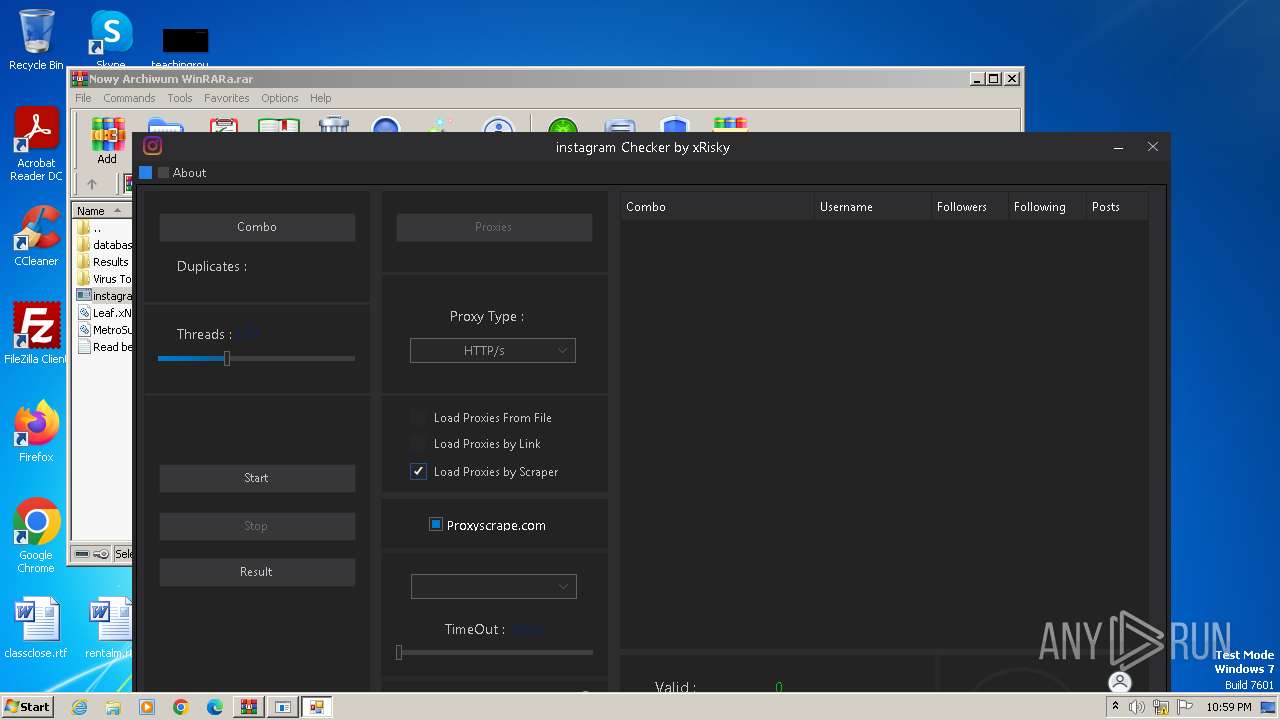The image size is (1280, 720).
Task: Open WinRAR Help menu
Action: 320,98
